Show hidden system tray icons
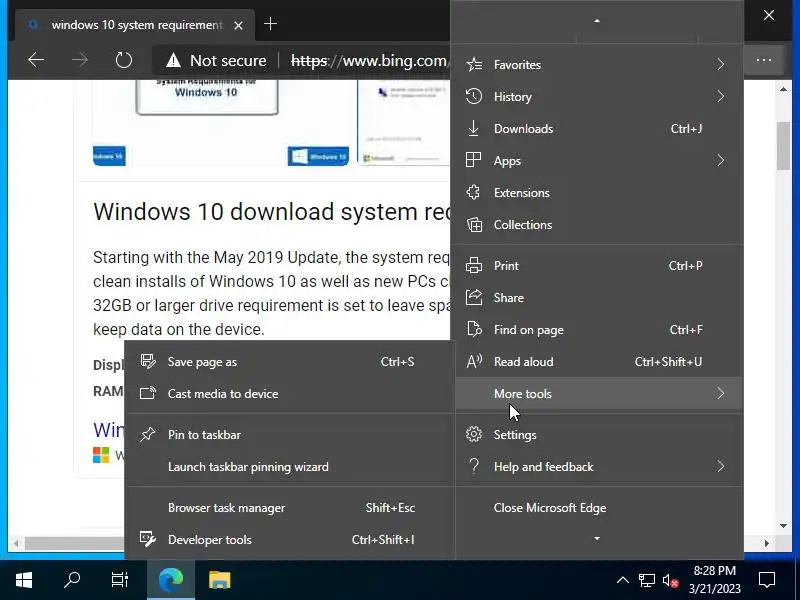This screenshot has height=600, width=800. (622, 580)
